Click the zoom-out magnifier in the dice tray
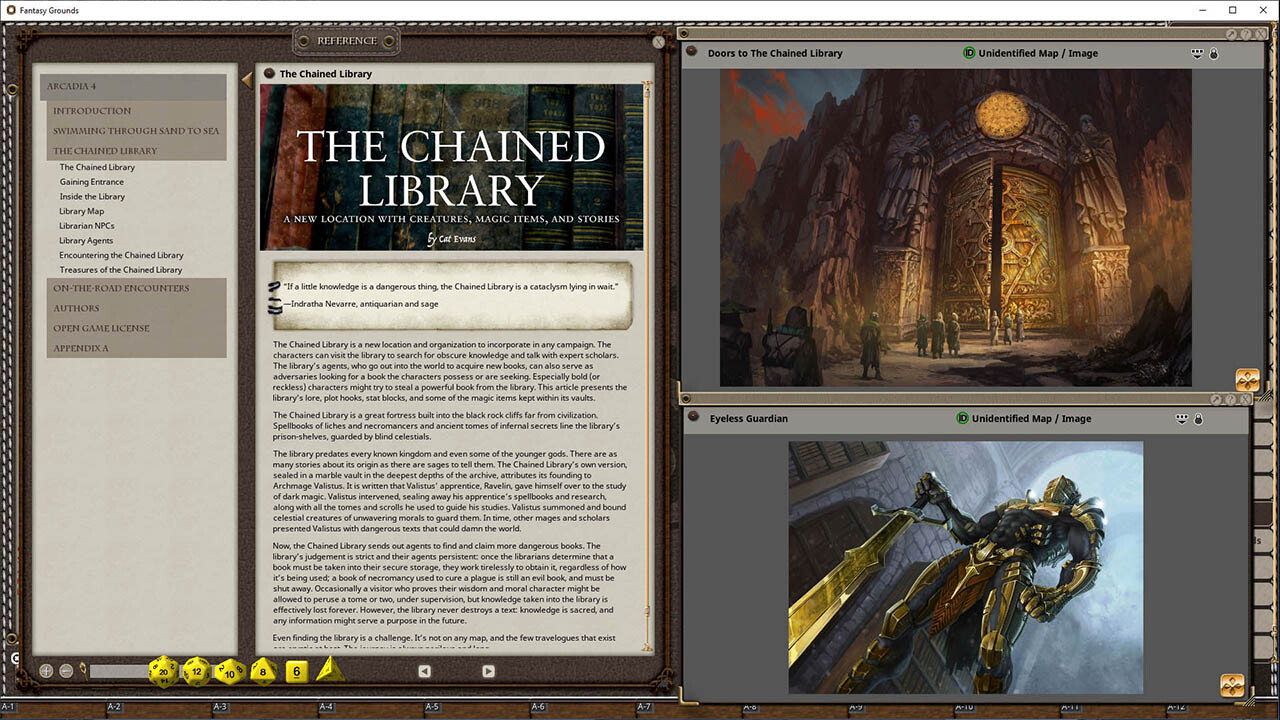 64,669
